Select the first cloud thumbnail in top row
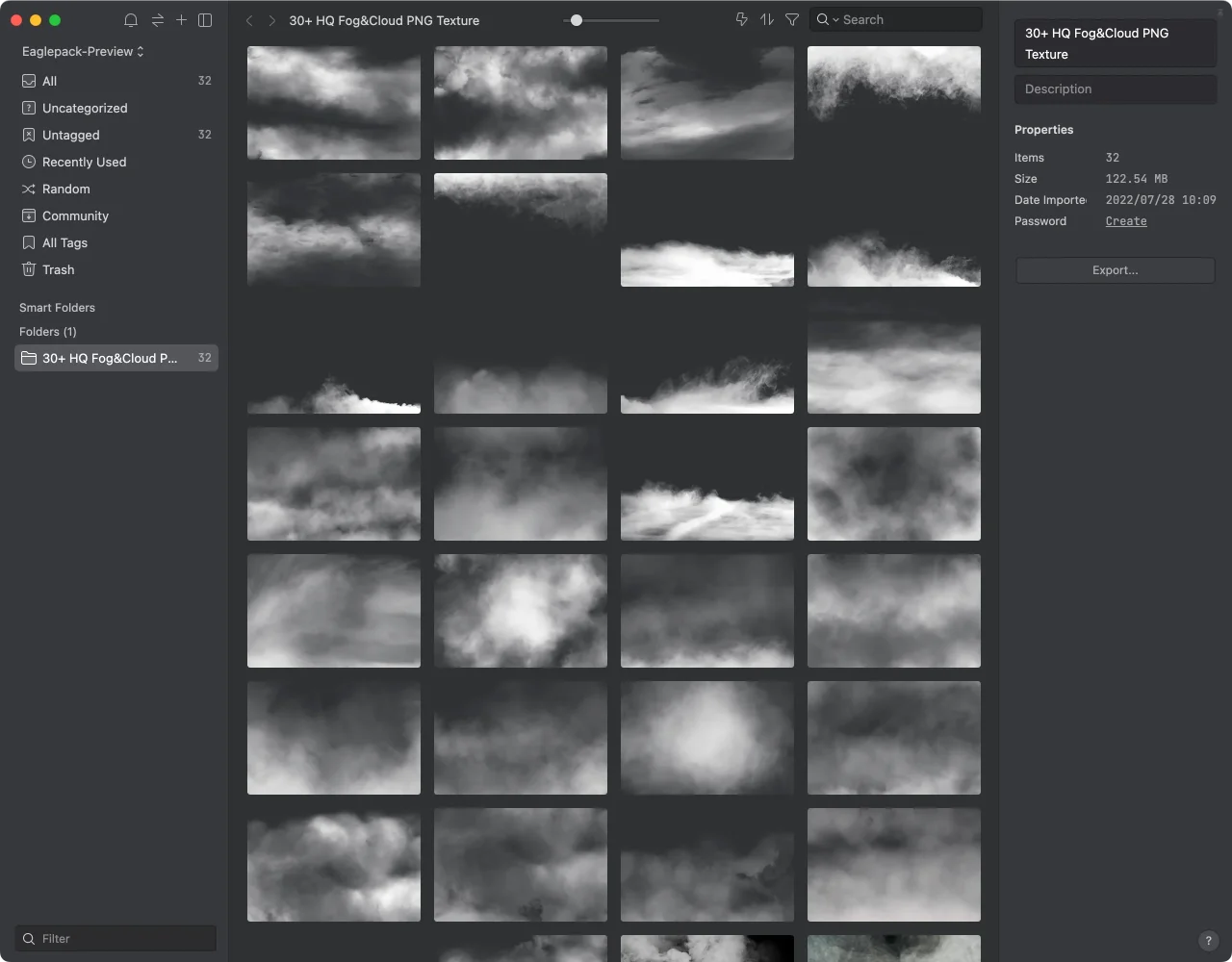Image resolution: width=1232 pixels, height=962 pixels. (334, 103)
